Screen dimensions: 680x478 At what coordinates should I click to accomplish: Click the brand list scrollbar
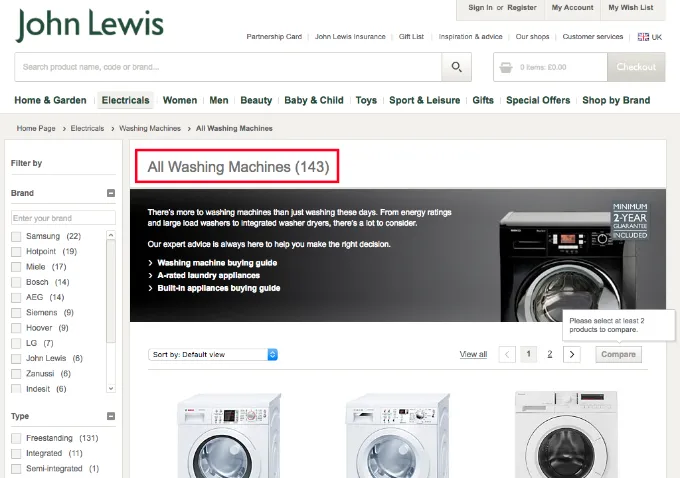click(111, 291)
